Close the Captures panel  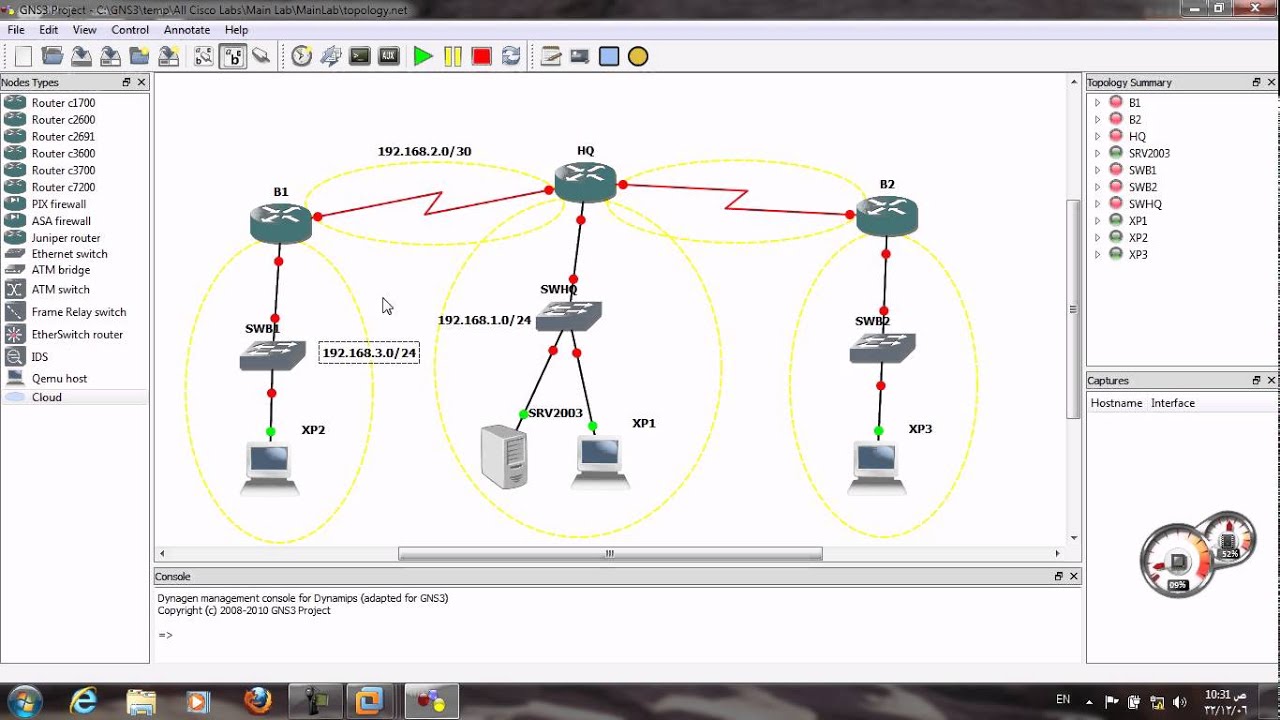pyautogui.click(x=1272, y=380)
